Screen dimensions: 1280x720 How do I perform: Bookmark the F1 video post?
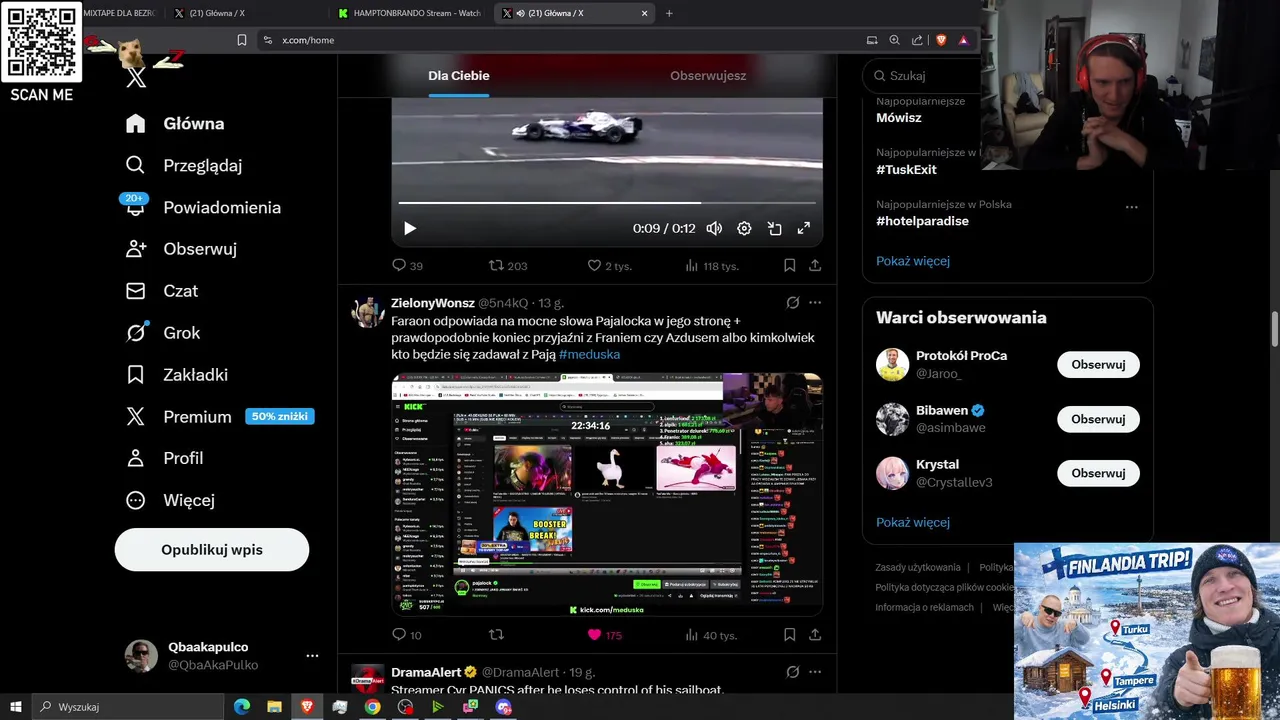click(789, 265)
